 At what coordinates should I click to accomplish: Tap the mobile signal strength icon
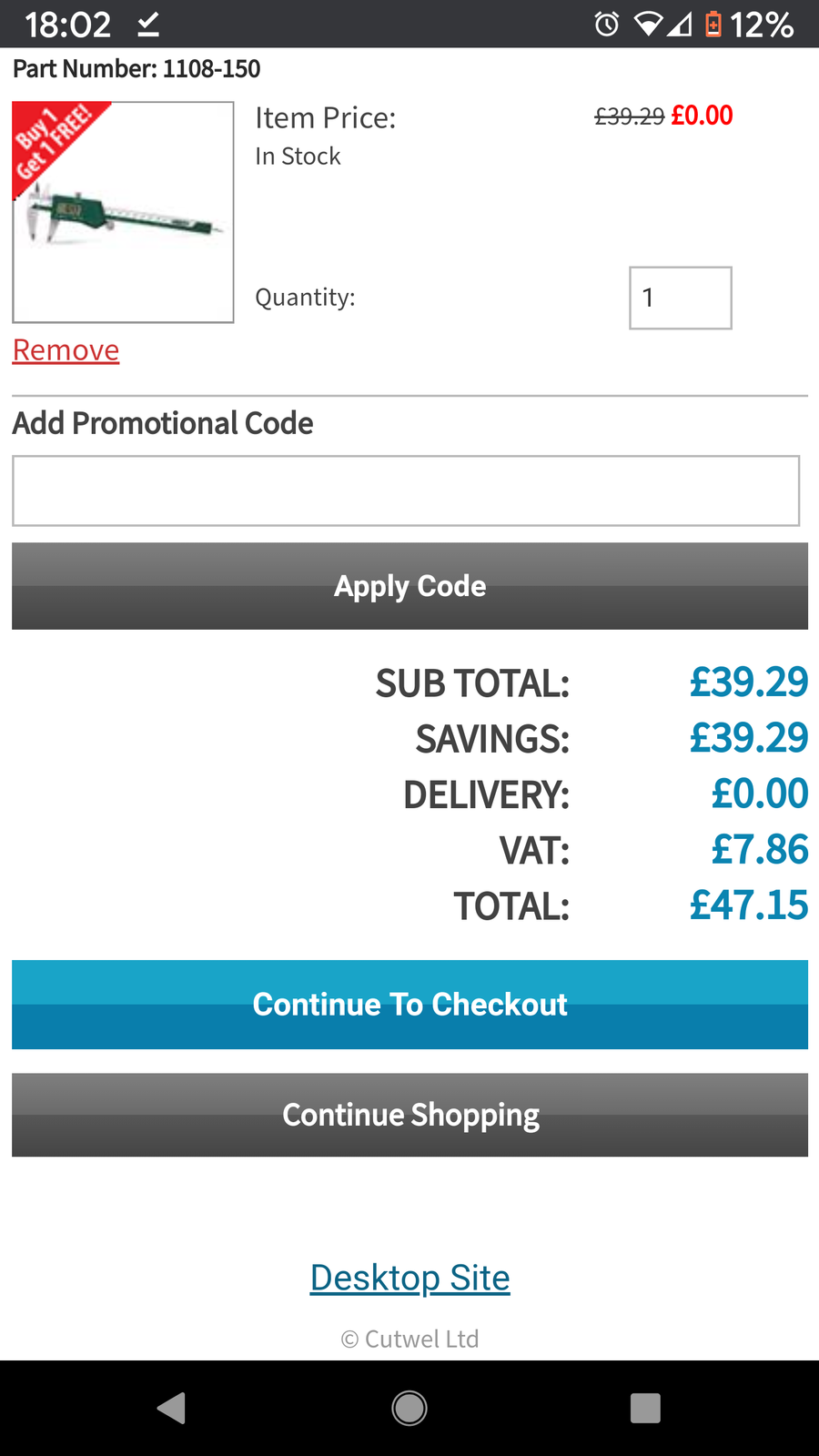pos(679,24)
